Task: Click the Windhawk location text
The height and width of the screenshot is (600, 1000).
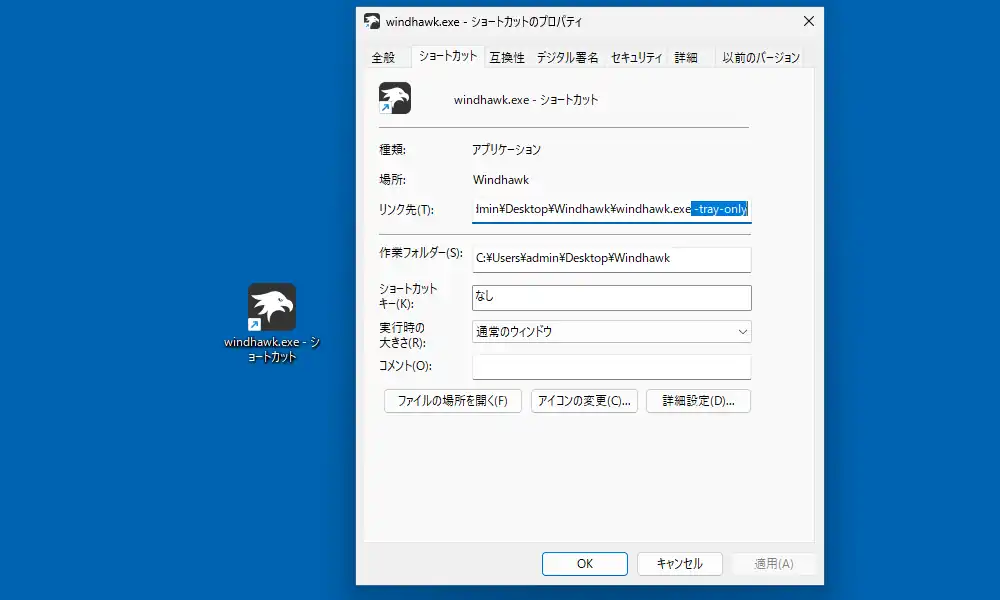Action: coord(501,180)
